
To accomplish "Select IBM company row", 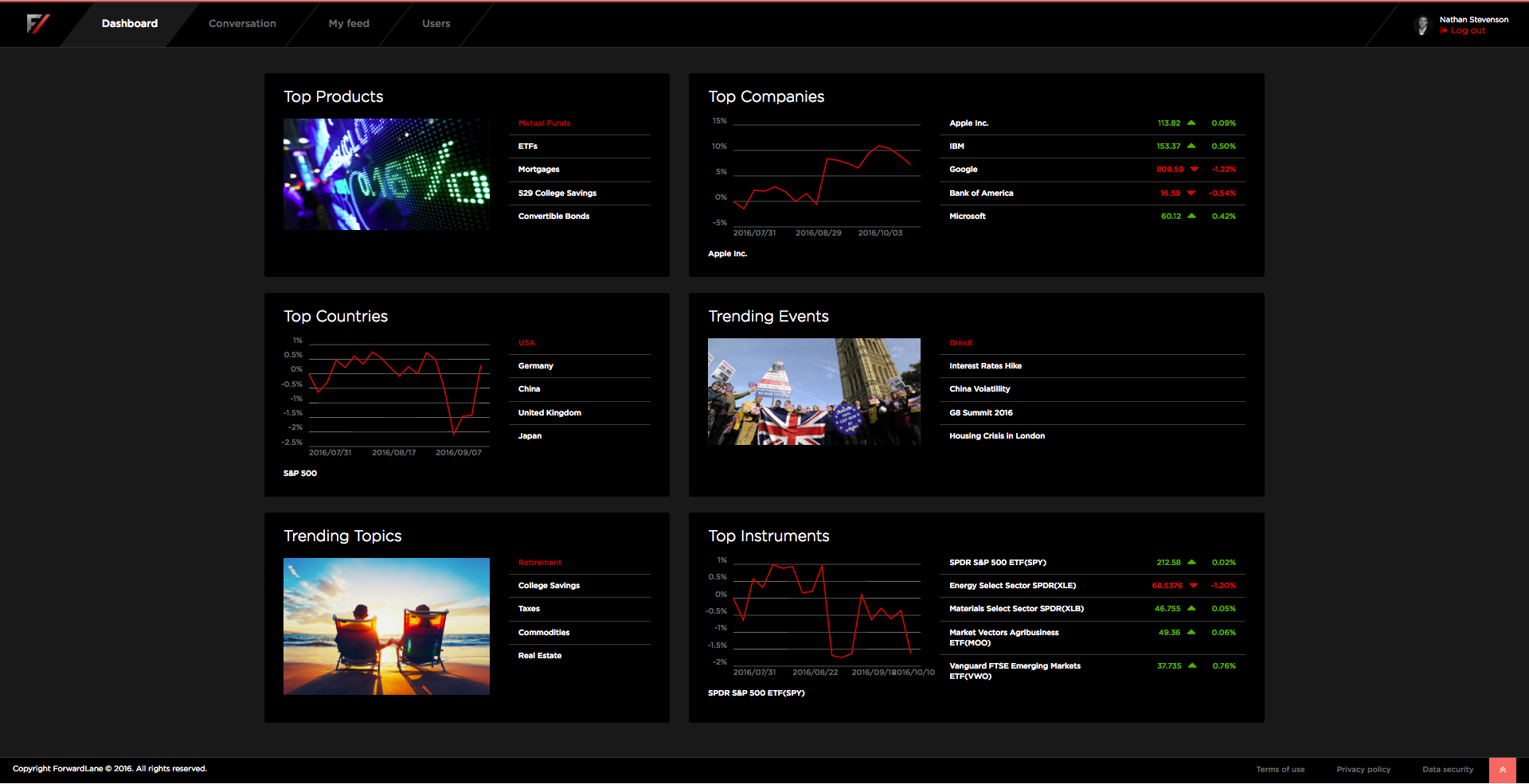I will pyautogui.click(x=1093, y=146).
